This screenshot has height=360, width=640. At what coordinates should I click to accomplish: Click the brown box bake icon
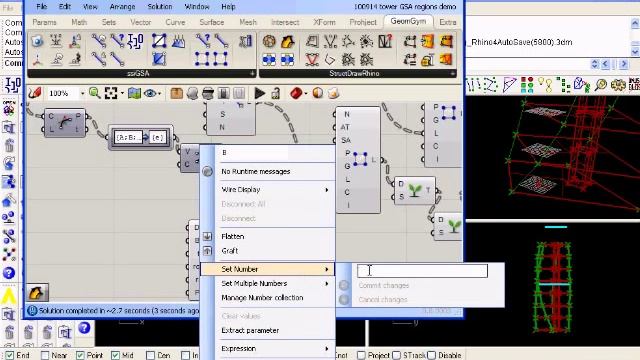pyautogui.click(x=177, y=93)
